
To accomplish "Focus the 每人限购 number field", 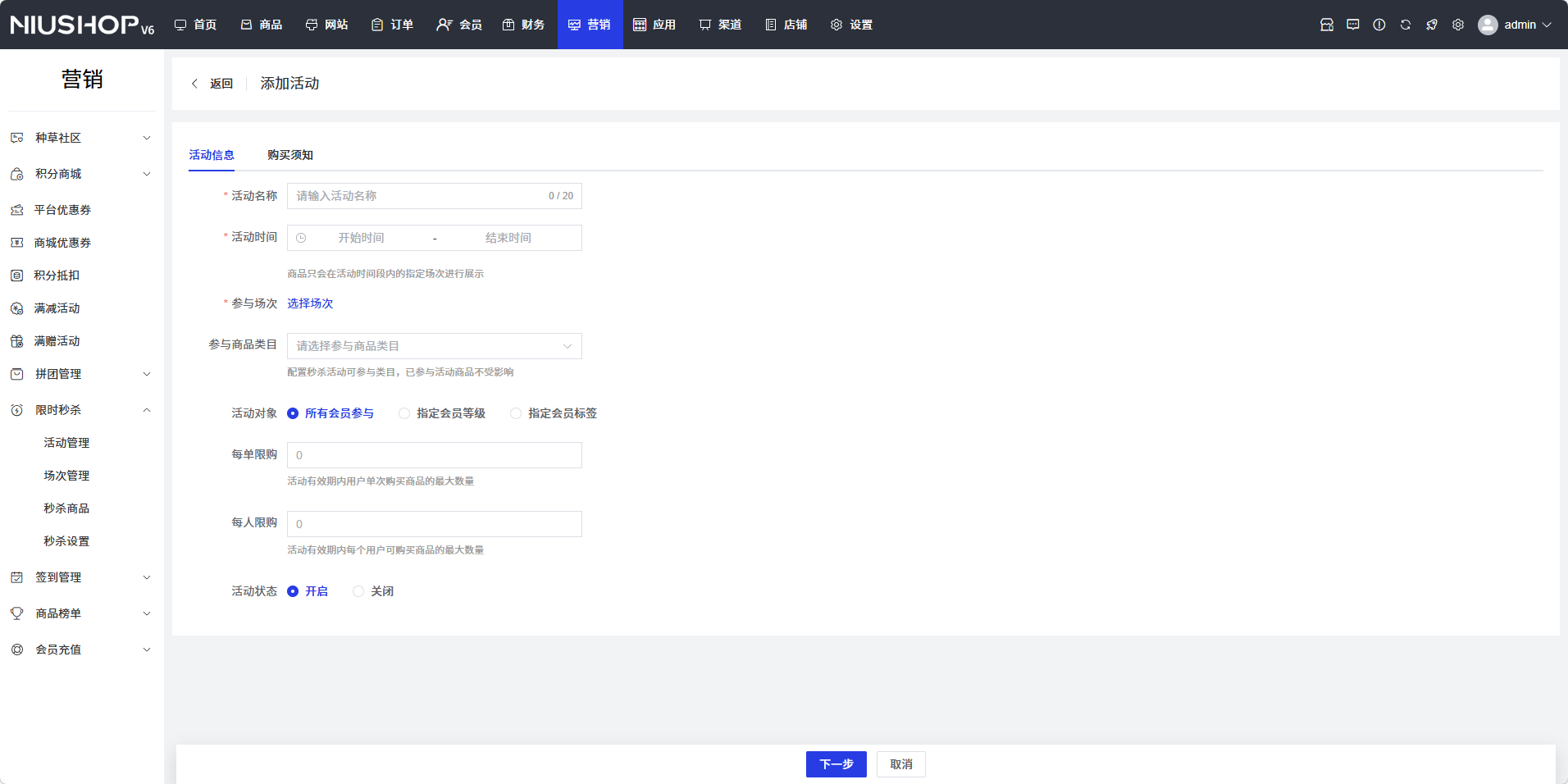I will pyautogui.click(x=435, y=524).
